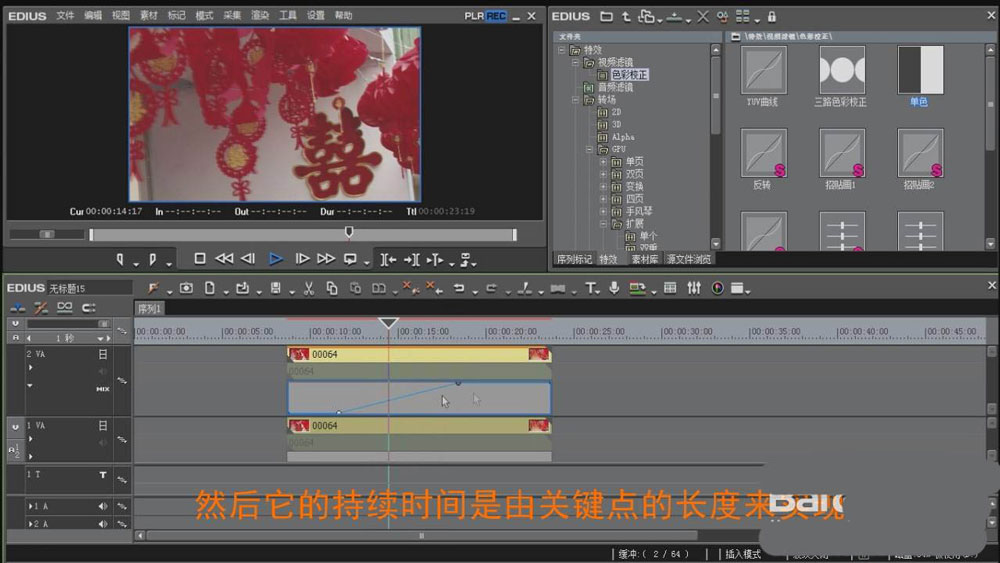Click the Undo arrow icon
This screenshot has height=563, width=1000.
(459, 288)
